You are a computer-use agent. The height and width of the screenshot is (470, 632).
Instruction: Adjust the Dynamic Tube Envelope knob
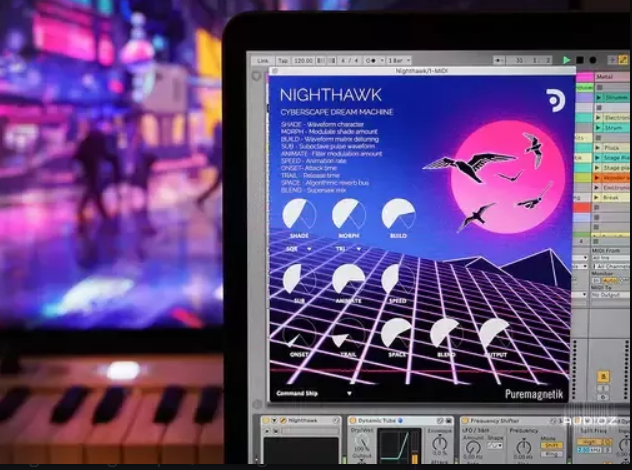click(439, 443)
